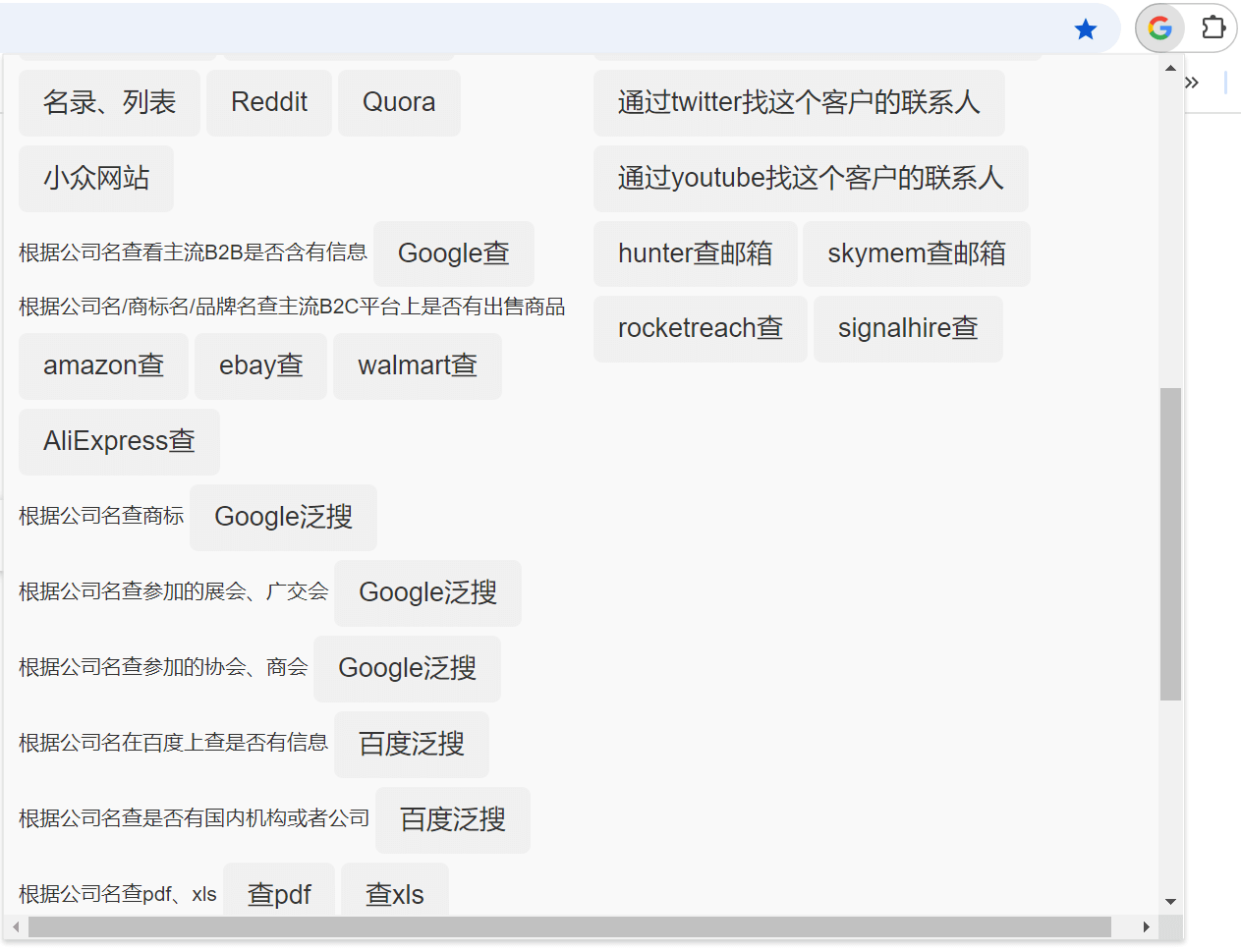This screenshot has height=952, width=1241.
Task: Click the 小众网站 button
Action: click(96, 178)
